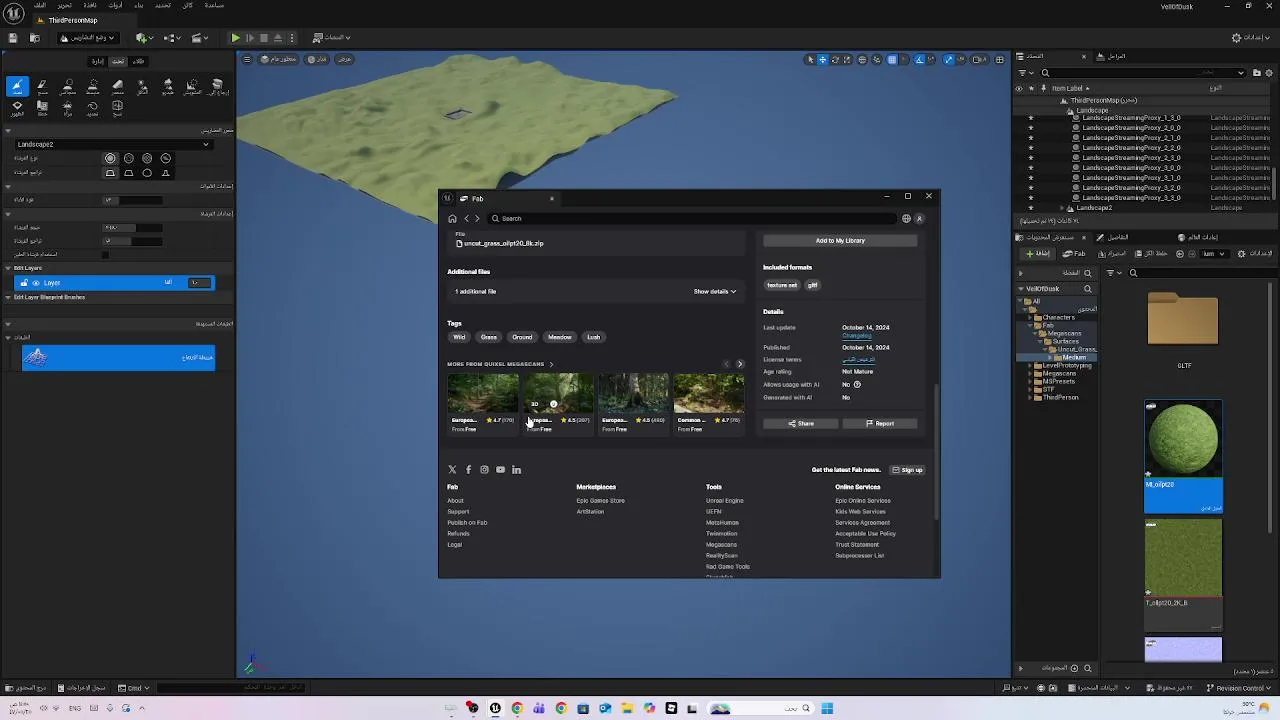1280x720 pixels.
Task: Open the viewport hamburger options menu
Action: [x=247, y=59]
